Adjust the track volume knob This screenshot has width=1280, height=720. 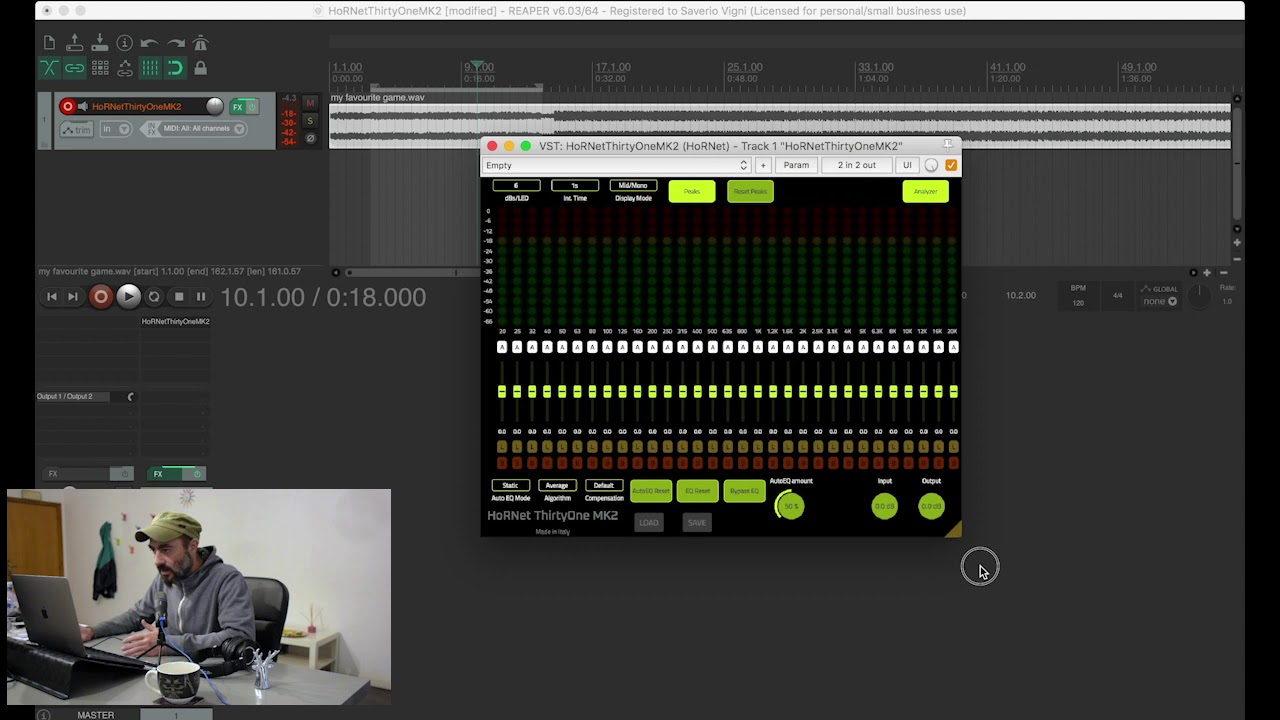click(215, 106)
